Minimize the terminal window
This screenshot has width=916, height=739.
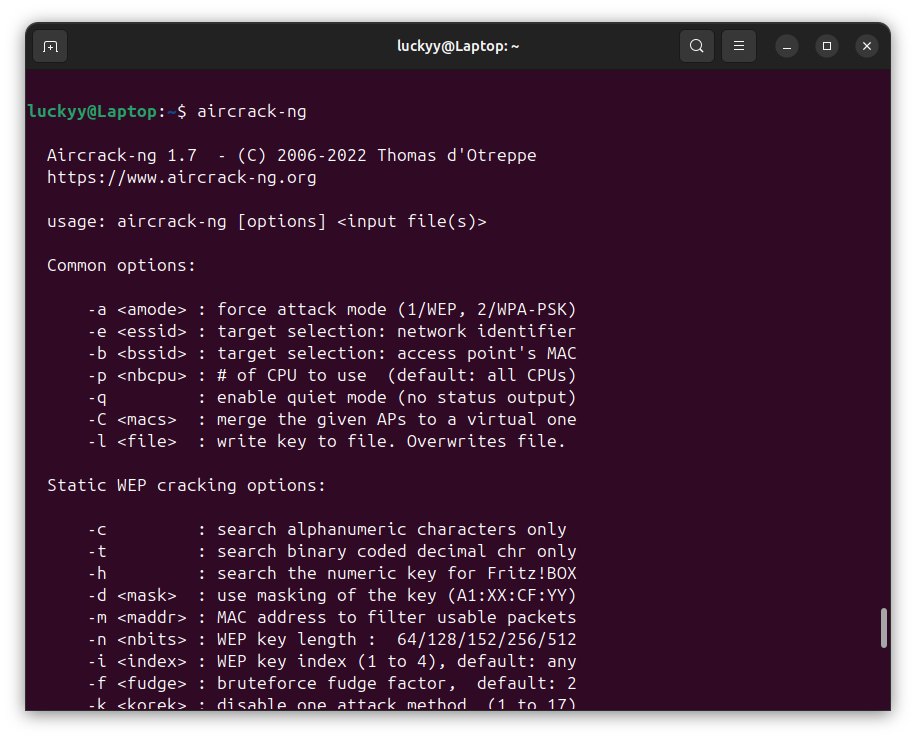tap(787, 46)
